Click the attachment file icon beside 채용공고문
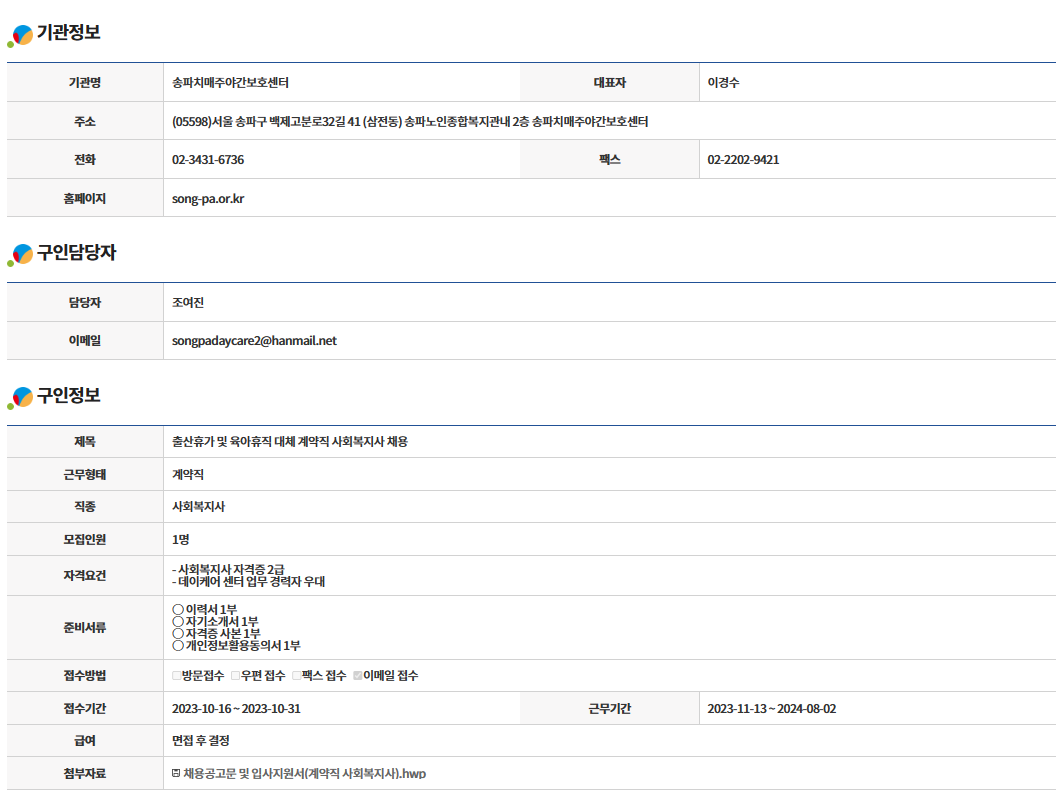Image resolution: width=1061 pixels, height=793 pixels. [x=177, y=773]
